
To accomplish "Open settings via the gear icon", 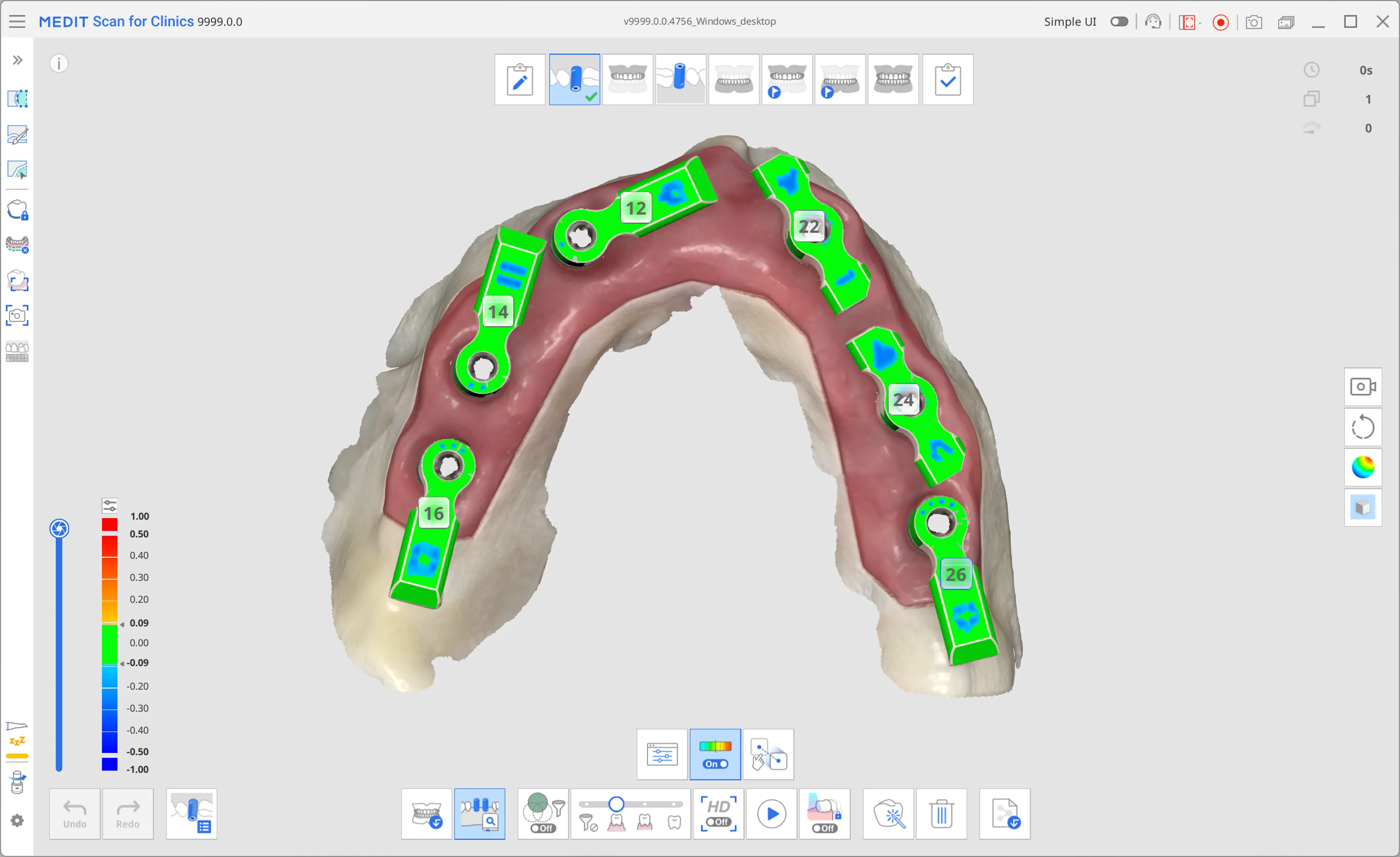I will point(17,821).
